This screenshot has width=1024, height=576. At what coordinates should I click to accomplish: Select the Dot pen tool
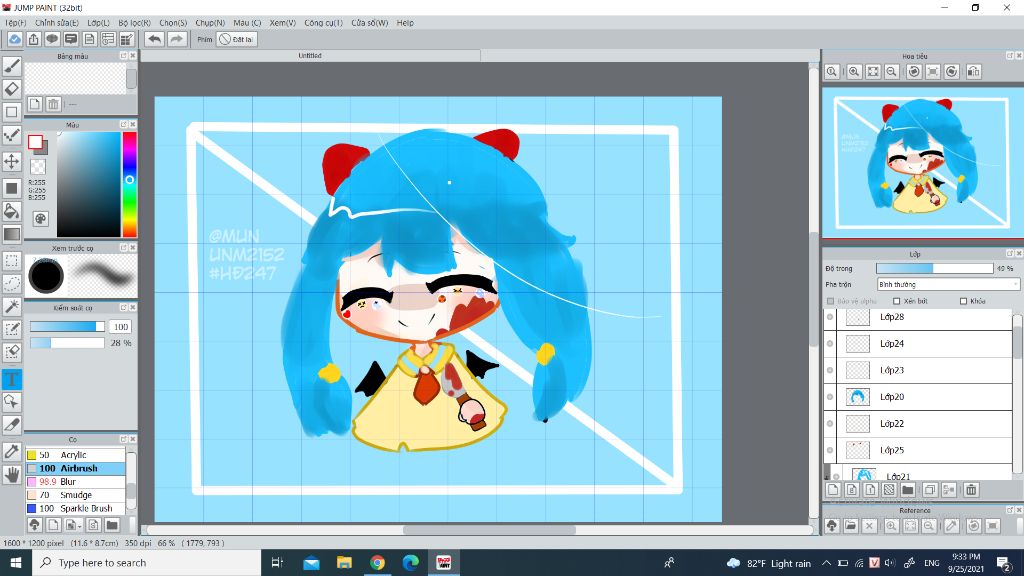tap(12, 135)
